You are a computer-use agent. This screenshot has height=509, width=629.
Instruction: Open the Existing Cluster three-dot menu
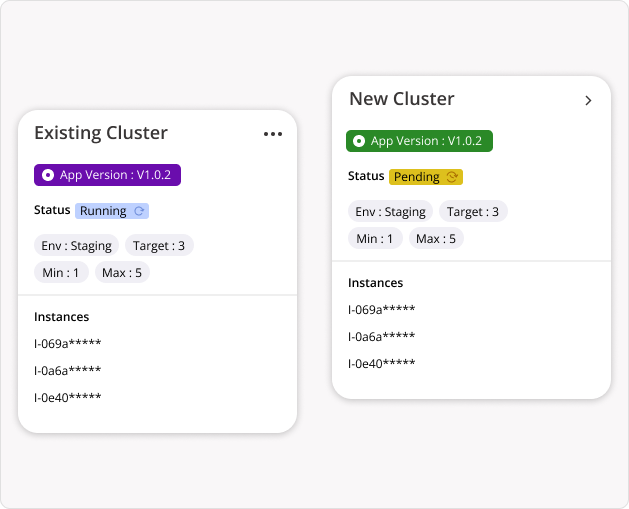point(273,134)
